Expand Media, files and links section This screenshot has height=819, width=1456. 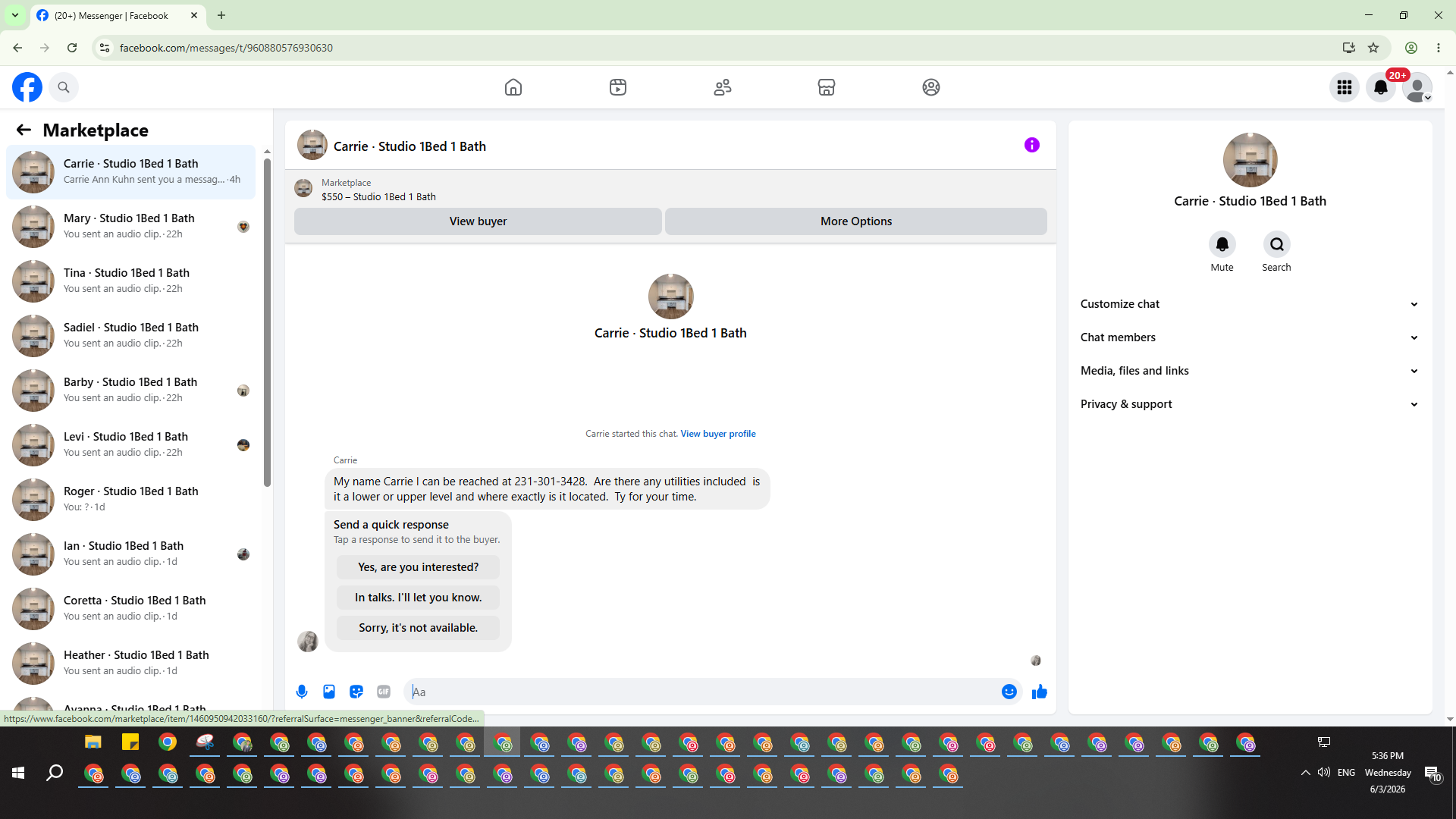coord(1250,371)
